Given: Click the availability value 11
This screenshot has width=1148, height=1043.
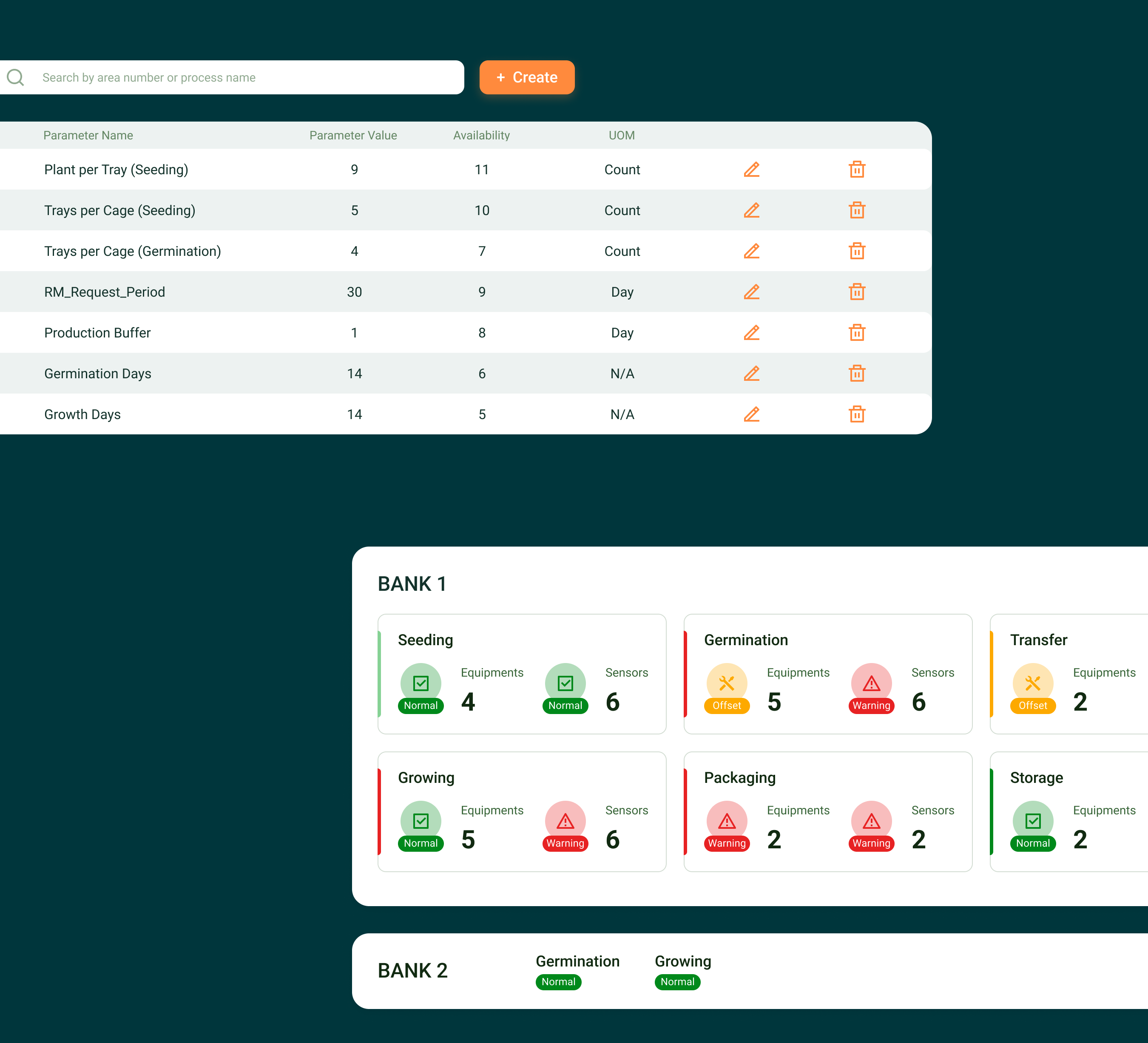Looking at the screenshot, I should tap(482, 170).
